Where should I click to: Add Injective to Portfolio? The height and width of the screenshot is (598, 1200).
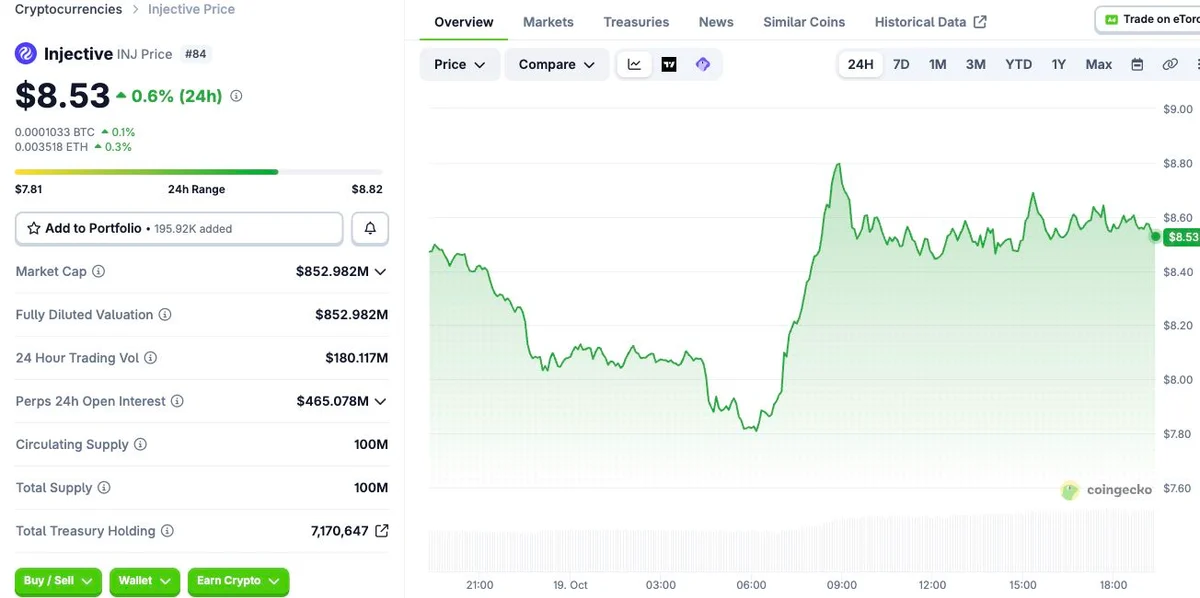coord(179,229)
